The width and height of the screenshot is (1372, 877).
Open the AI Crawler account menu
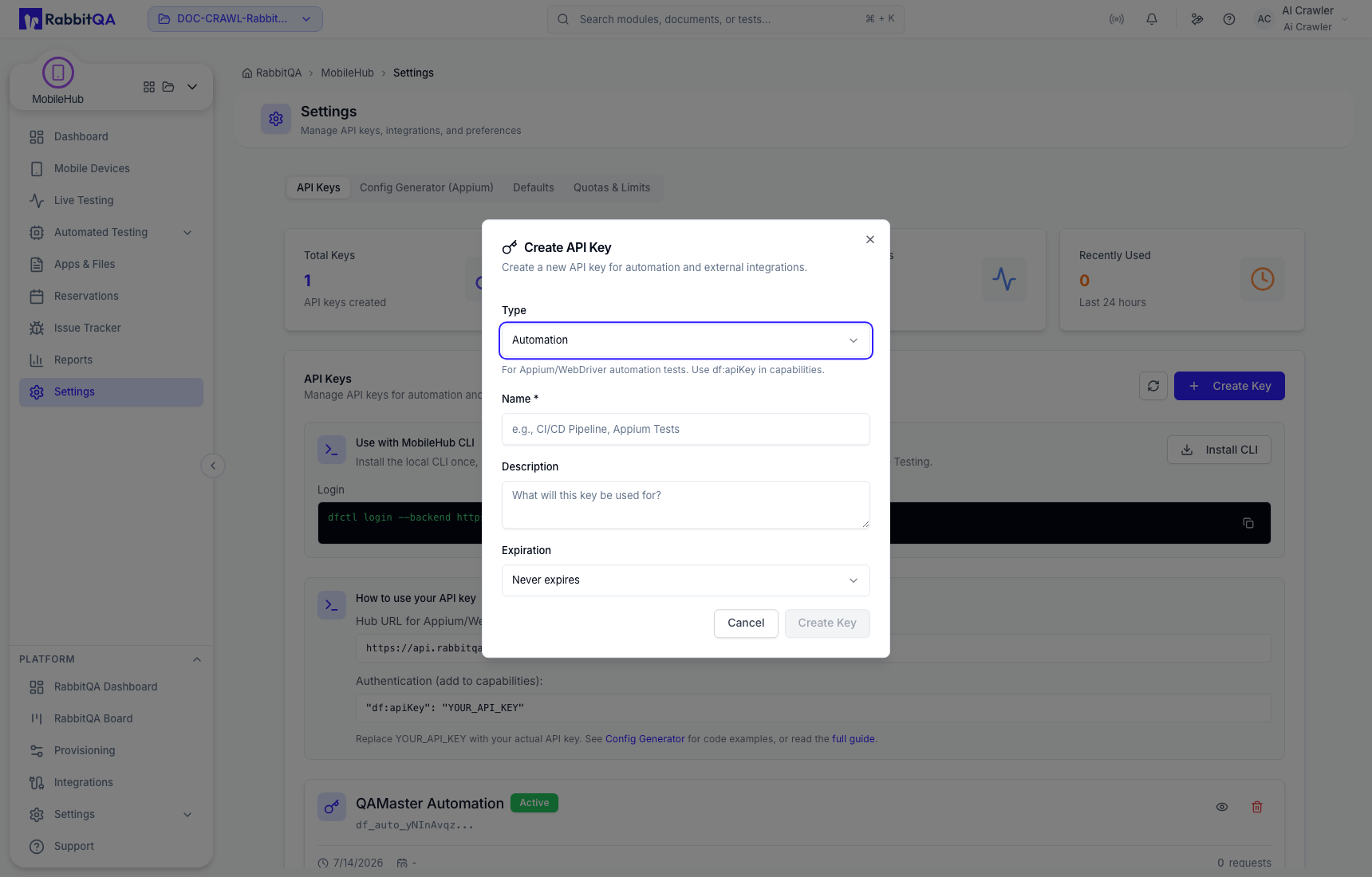(x=1315, y=19)
